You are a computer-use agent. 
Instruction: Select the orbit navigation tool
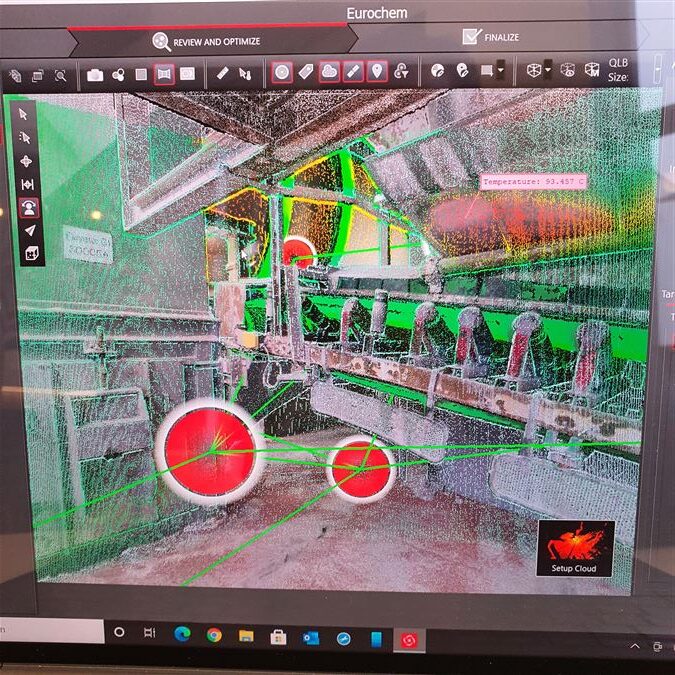[26, 161]
